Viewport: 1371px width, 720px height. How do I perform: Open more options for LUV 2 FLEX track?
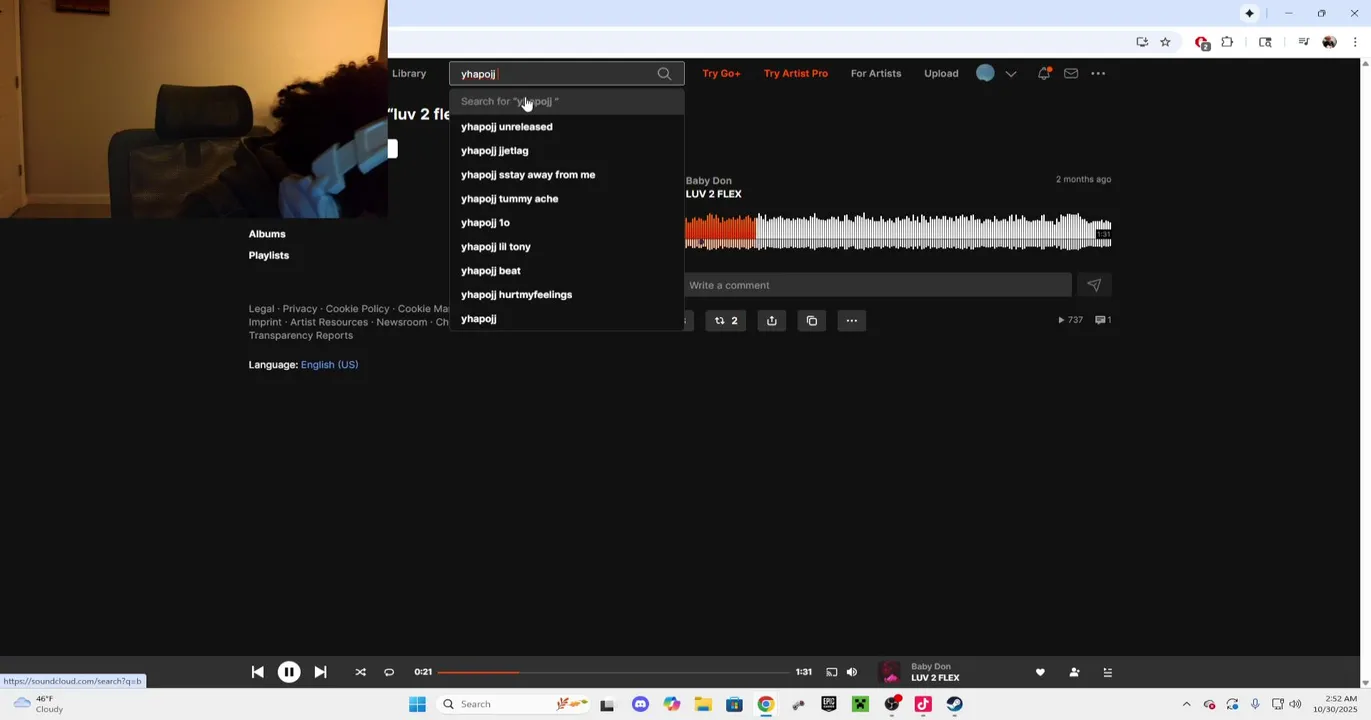tap(851, 321)
